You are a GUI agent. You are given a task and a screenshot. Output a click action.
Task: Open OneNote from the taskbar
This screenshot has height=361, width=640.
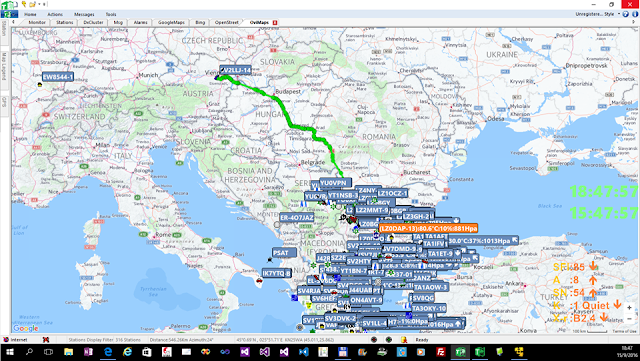pyautogui.click(x=88, y=352)
